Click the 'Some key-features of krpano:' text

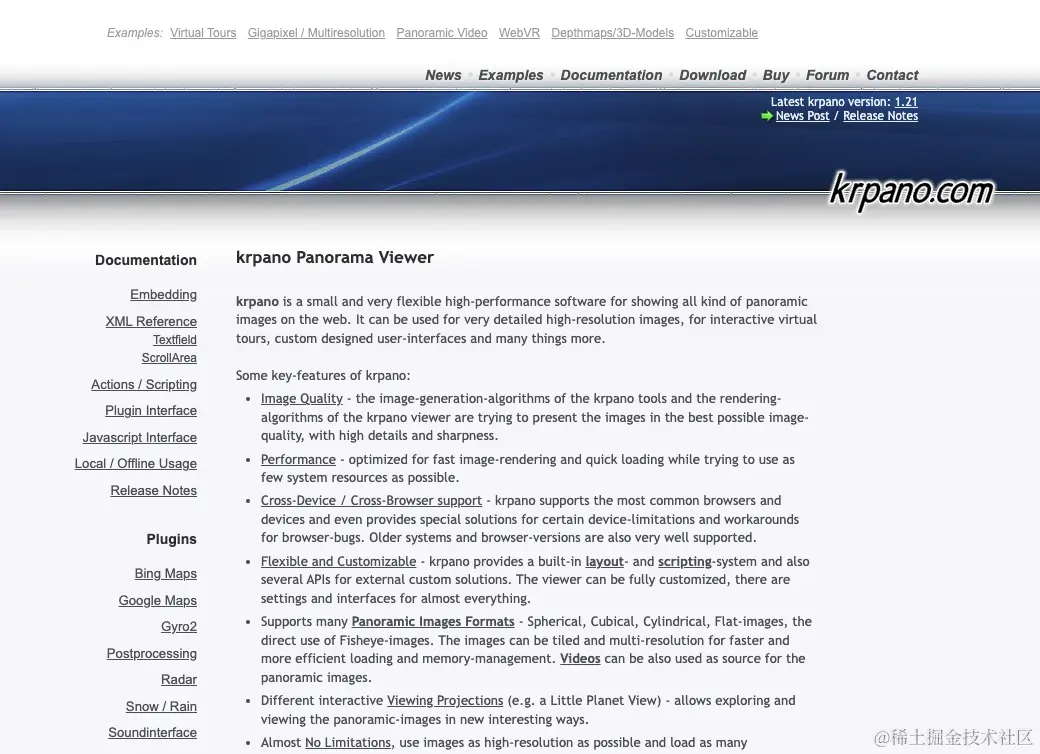(x=323, y=375)
